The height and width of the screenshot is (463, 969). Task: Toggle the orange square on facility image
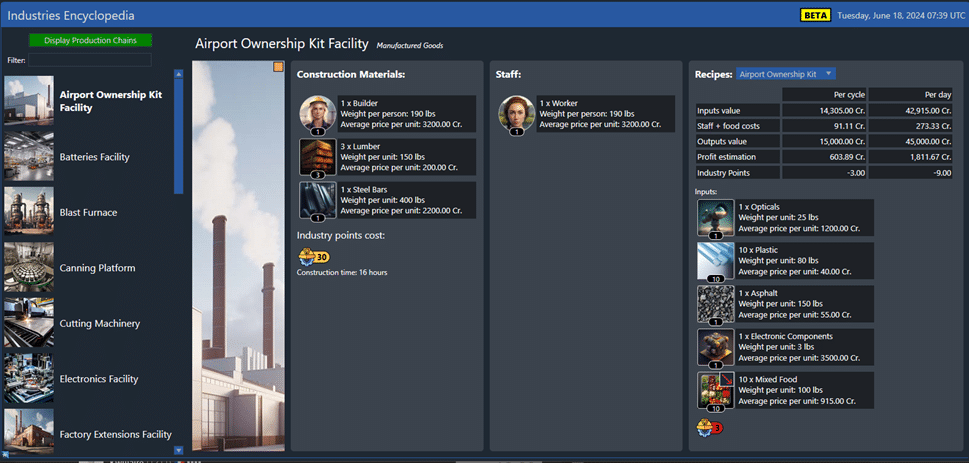(x=279, y=67)
